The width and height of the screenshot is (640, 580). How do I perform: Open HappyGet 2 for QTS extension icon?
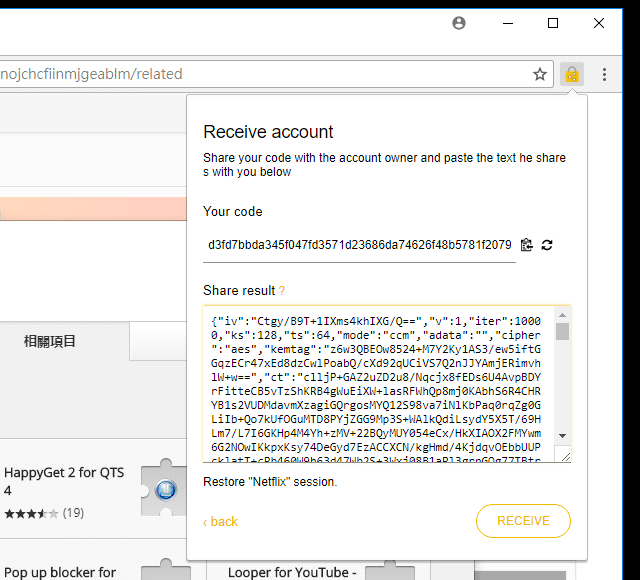click(165, 489)
